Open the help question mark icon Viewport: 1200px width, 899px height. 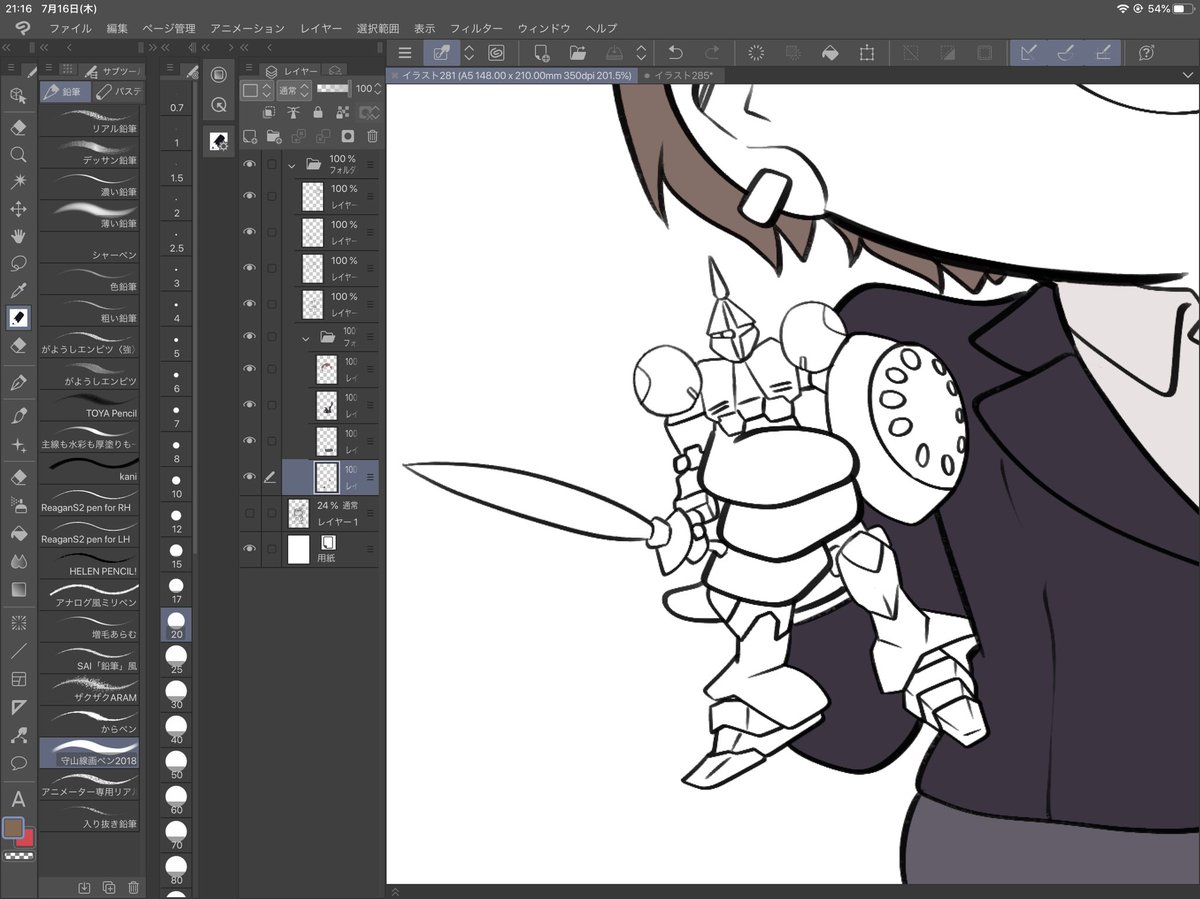coord(1146,53)
